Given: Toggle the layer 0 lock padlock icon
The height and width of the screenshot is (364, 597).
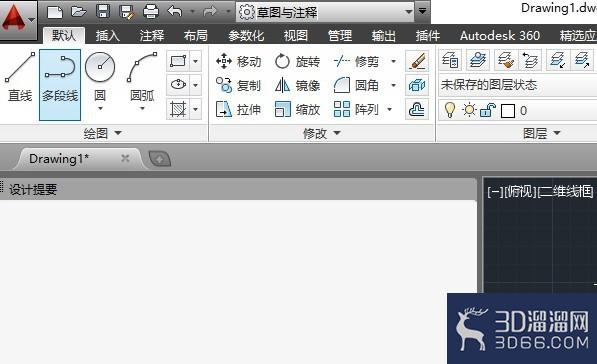Looking at the screenshot, I should tap(488, 110).
